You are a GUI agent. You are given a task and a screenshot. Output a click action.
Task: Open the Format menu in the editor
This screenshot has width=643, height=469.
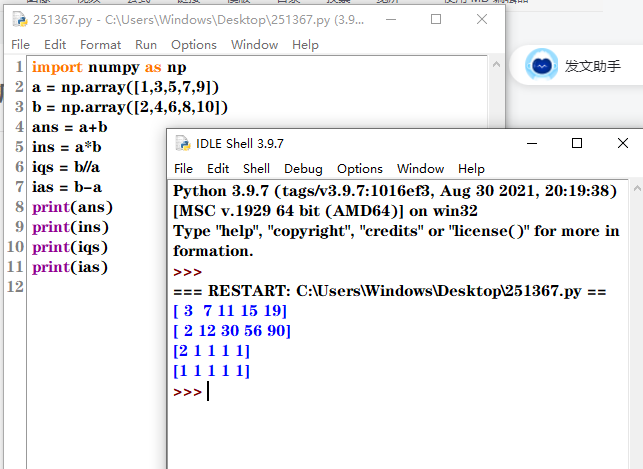tap(100, 45)
